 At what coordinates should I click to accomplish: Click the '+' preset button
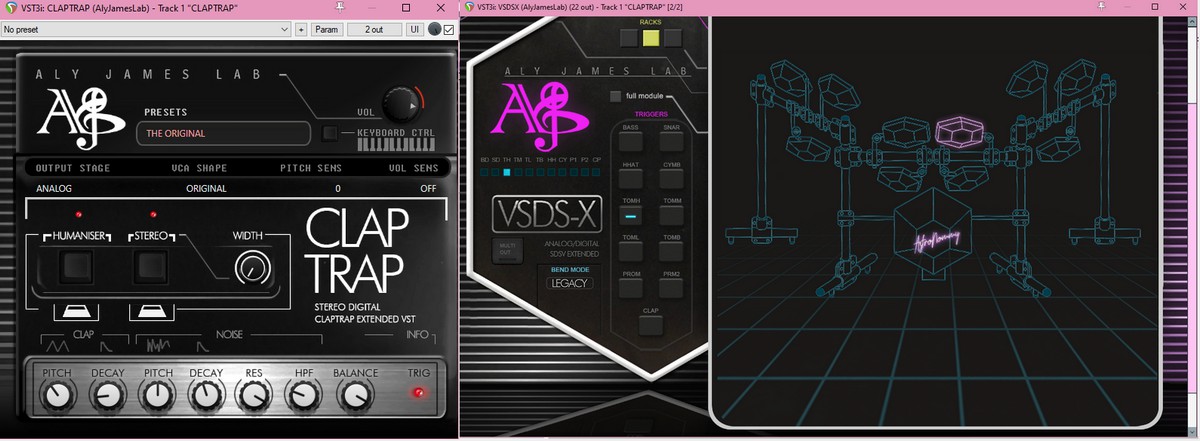[x=301, y=30]
